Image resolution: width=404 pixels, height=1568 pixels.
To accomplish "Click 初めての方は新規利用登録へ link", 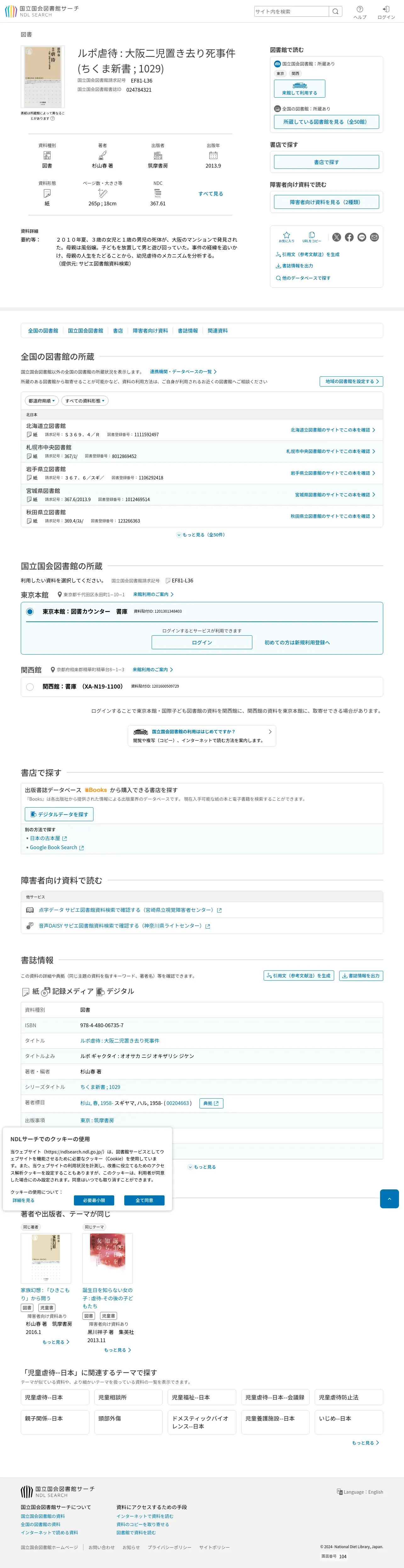I will (x=297, y=643).
